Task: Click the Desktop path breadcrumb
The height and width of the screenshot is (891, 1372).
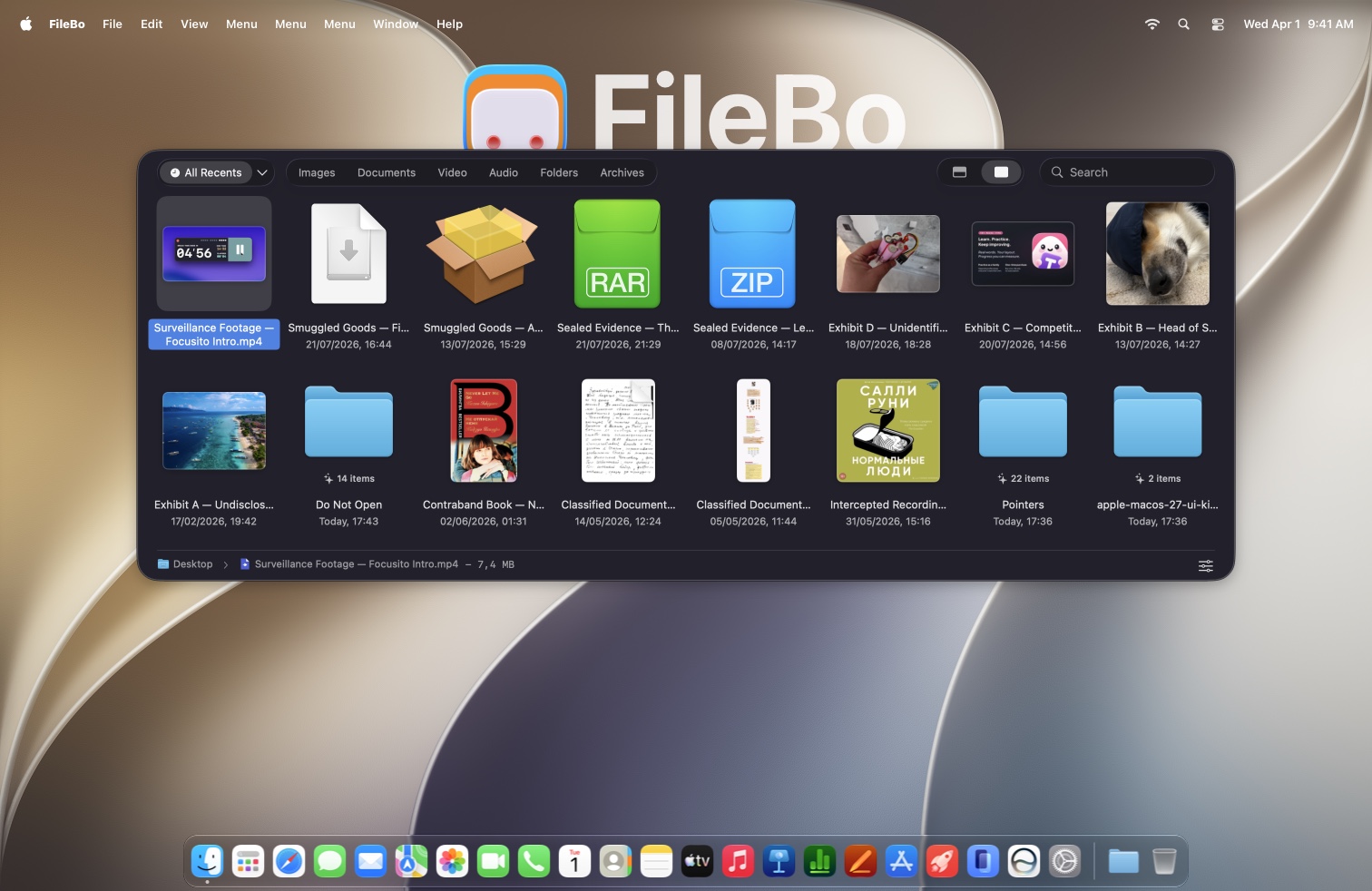Action: tap(185, 564)
